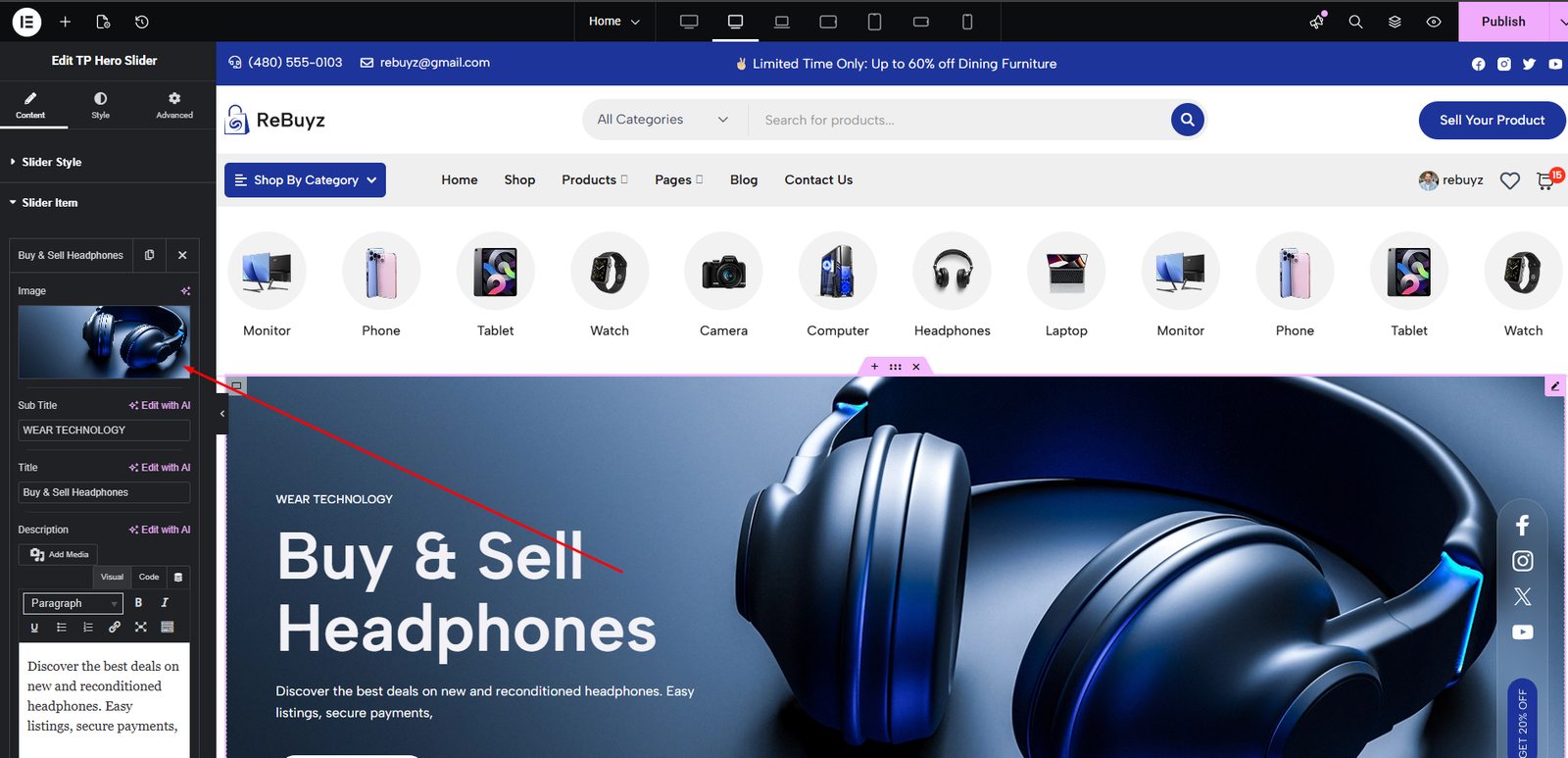Toggle underline formatting in description editor

tap(34, 628)
